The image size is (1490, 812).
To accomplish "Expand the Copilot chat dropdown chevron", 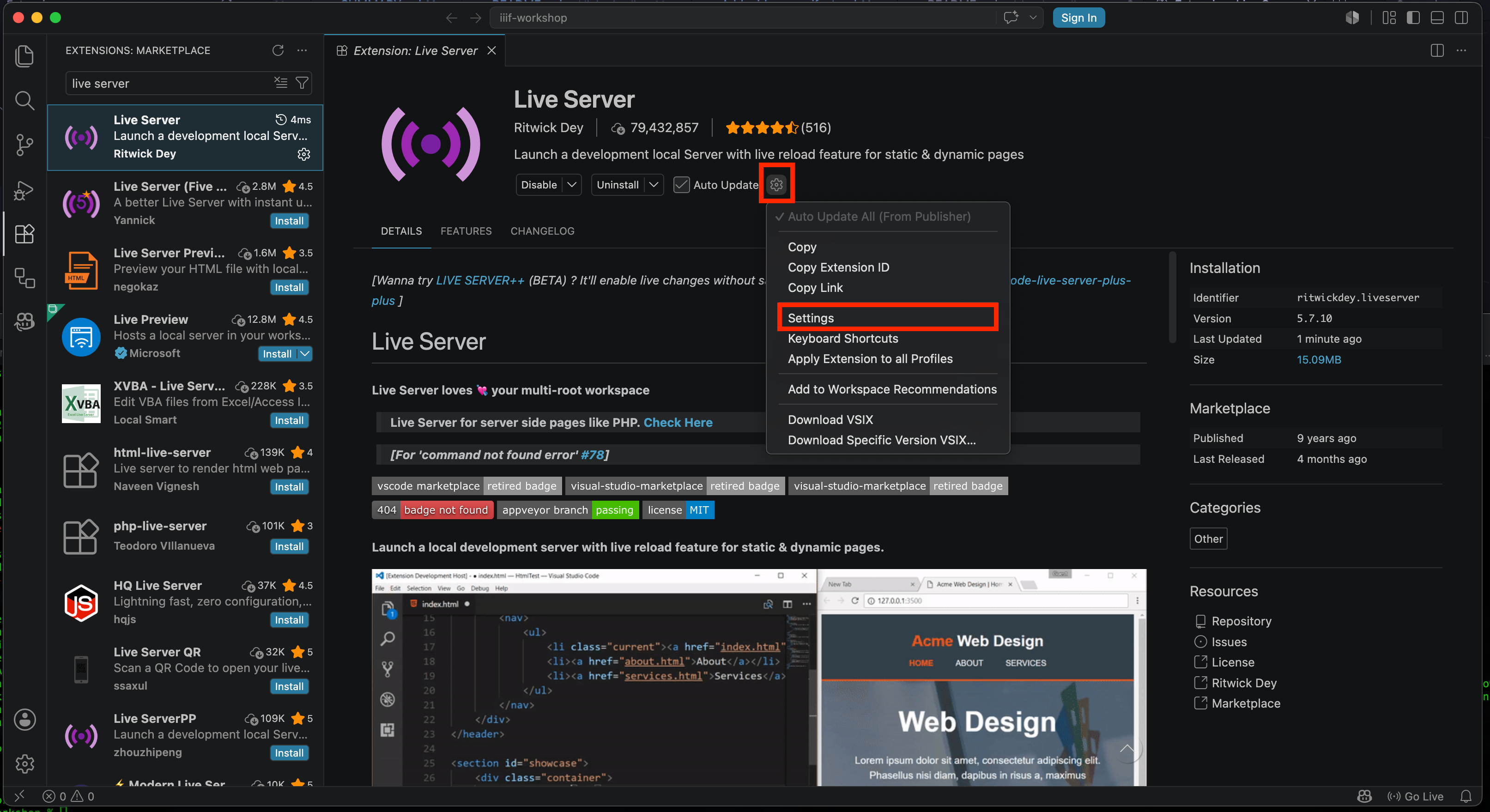I will [x=1032, y=18].
